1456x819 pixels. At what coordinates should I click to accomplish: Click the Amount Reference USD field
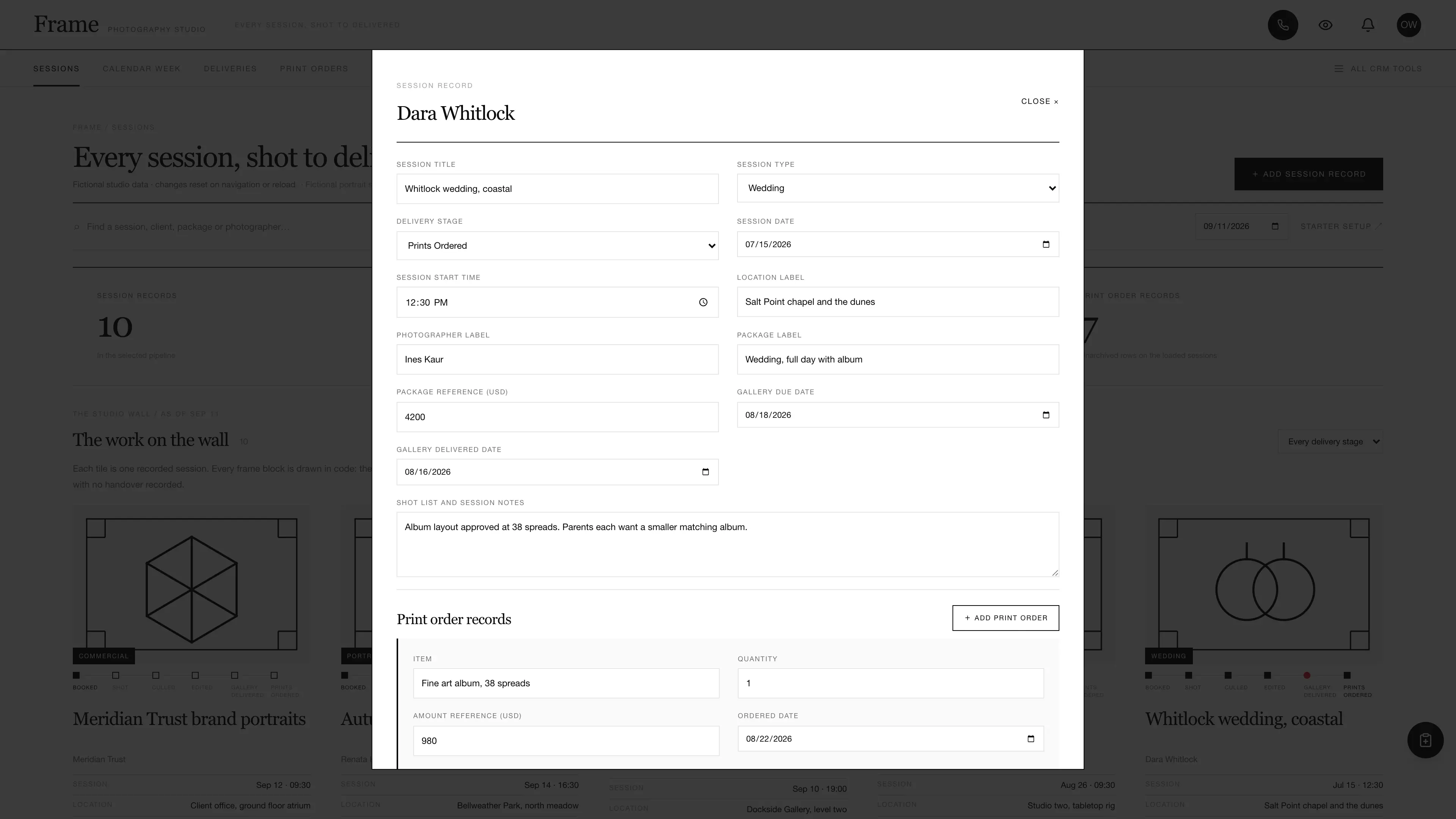(566, 741)
